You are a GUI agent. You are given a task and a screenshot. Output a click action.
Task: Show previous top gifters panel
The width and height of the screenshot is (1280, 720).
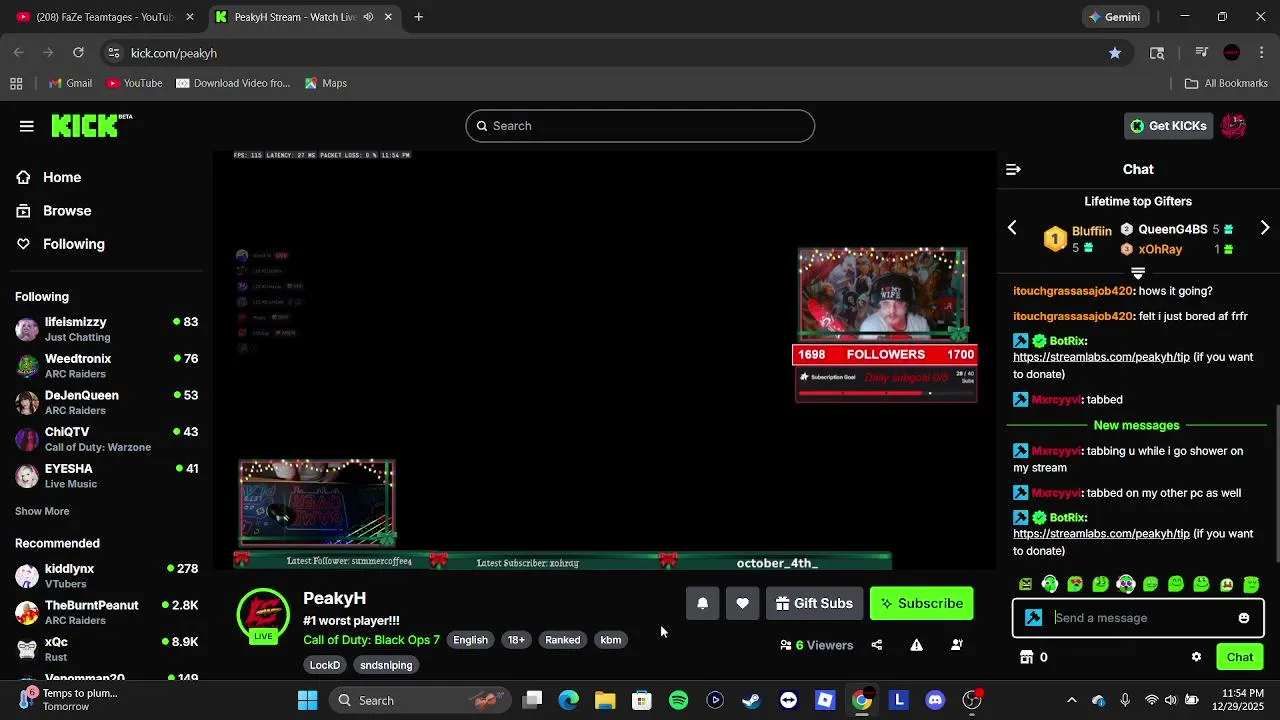(x=1012, y=228)
